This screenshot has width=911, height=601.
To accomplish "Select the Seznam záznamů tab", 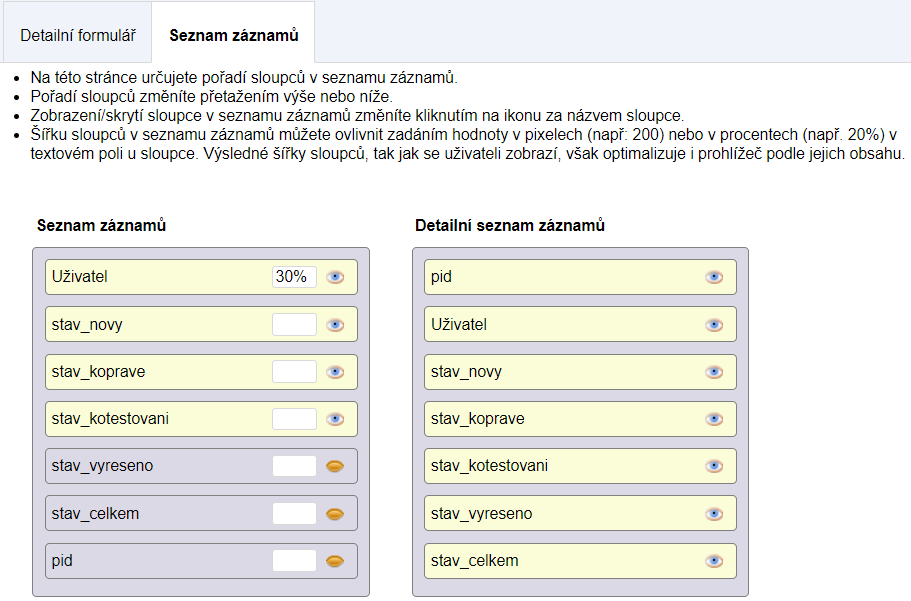I will tap(233, 35).
